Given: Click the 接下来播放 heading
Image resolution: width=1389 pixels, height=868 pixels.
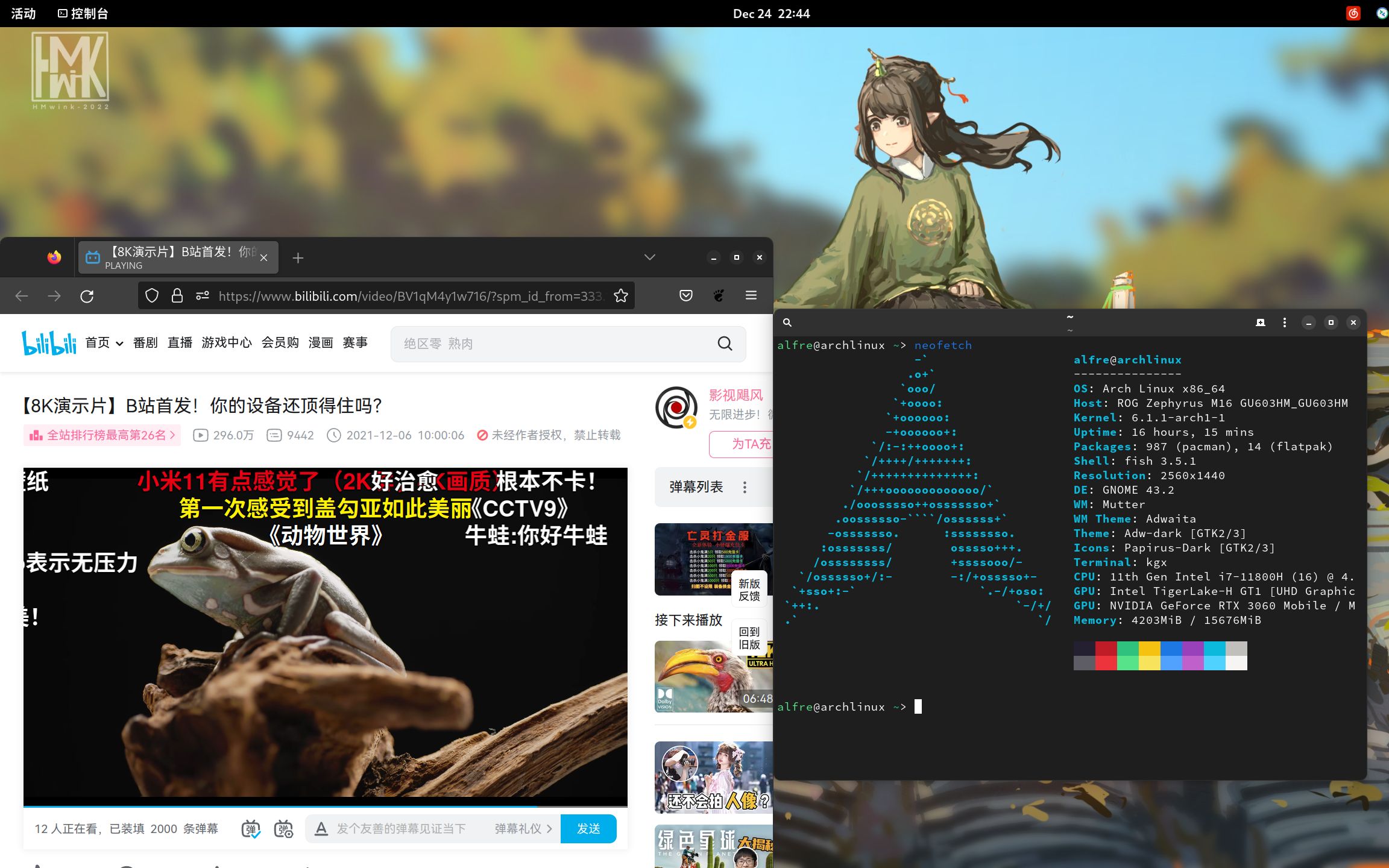Looking at the screenshot, I should tap(688, 620).
